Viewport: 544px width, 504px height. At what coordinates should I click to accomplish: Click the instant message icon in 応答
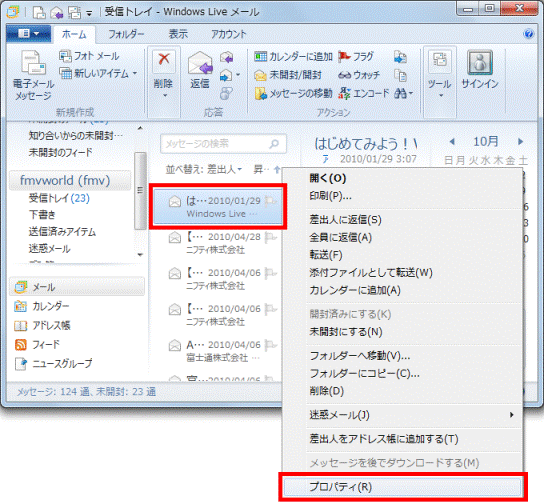(x=226, y=93)
